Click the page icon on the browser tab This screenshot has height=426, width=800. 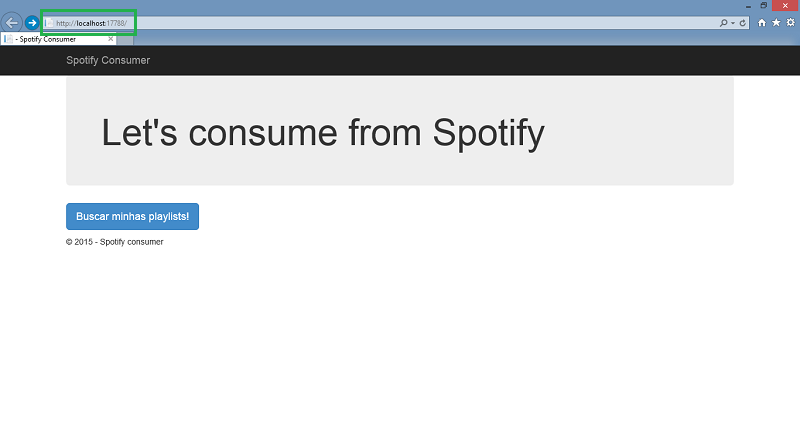[x=9, y=39]
